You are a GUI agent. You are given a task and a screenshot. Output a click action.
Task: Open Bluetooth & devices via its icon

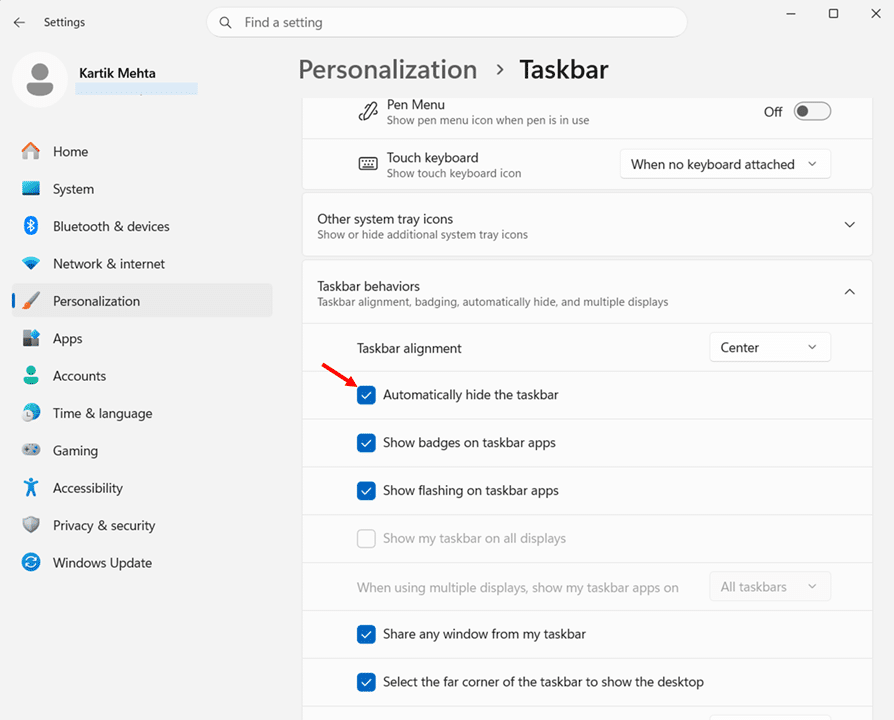coord(31,226)
